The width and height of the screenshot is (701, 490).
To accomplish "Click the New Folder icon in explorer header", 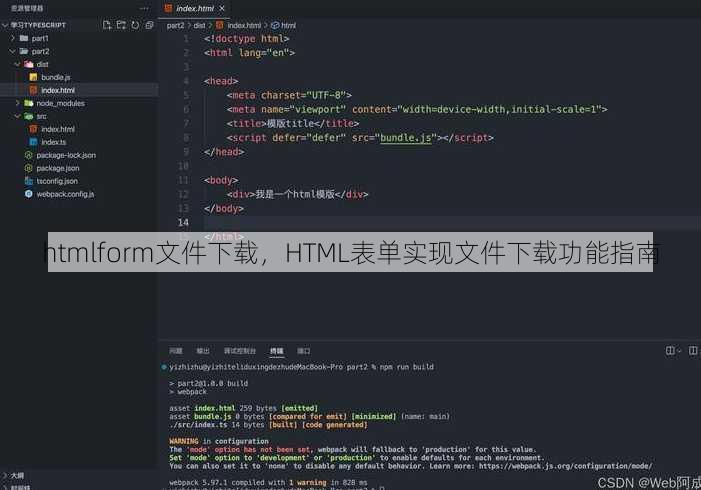I will click(121, 25).
